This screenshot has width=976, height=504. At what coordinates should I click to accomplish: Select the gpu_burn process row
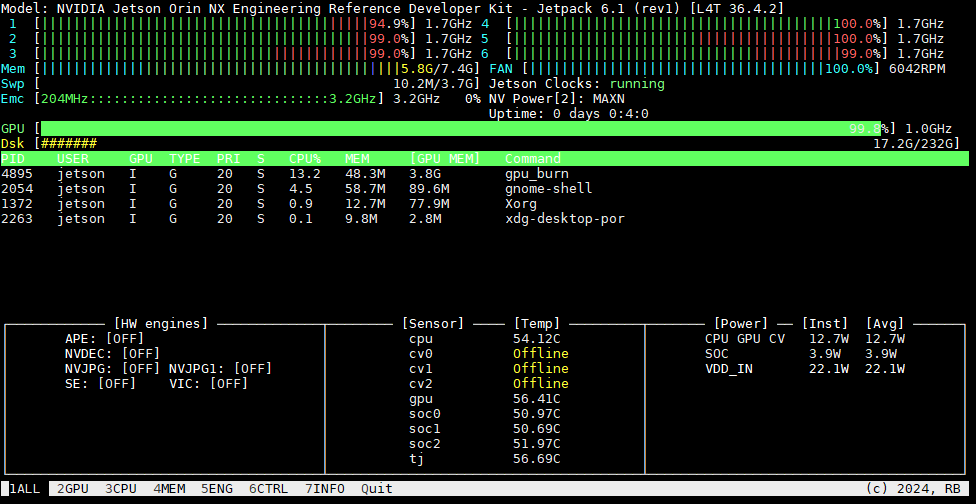coord(485,174)
